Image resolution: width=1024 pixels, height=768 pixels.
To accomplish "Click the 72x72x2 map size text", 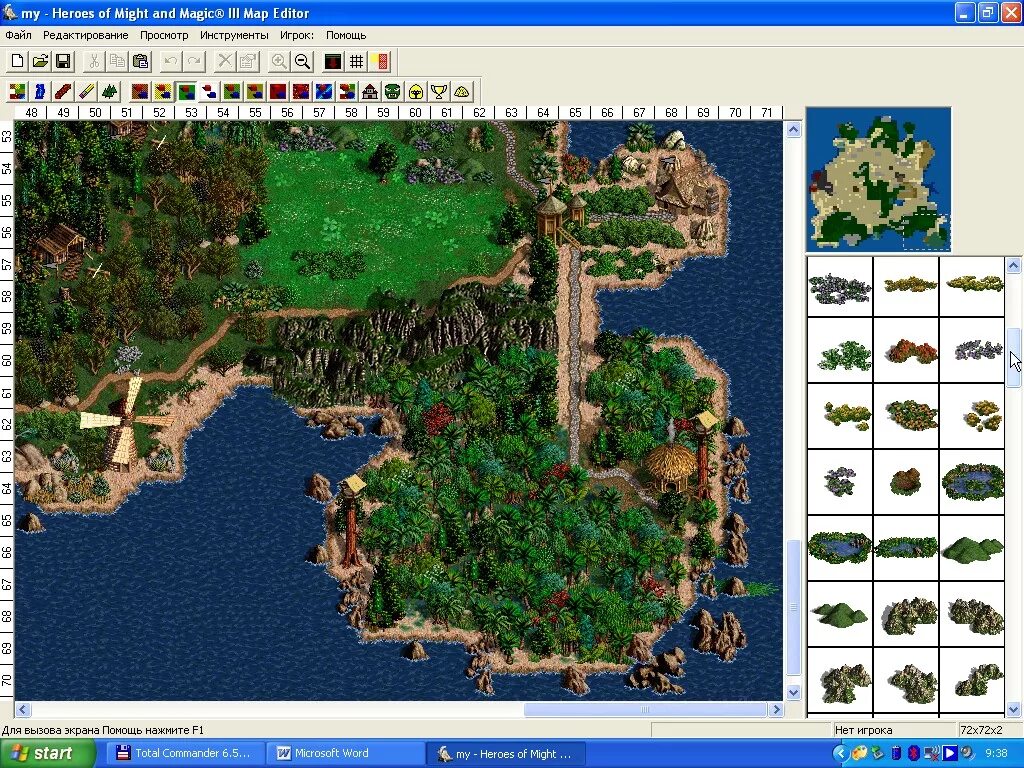I will (981, 730).
